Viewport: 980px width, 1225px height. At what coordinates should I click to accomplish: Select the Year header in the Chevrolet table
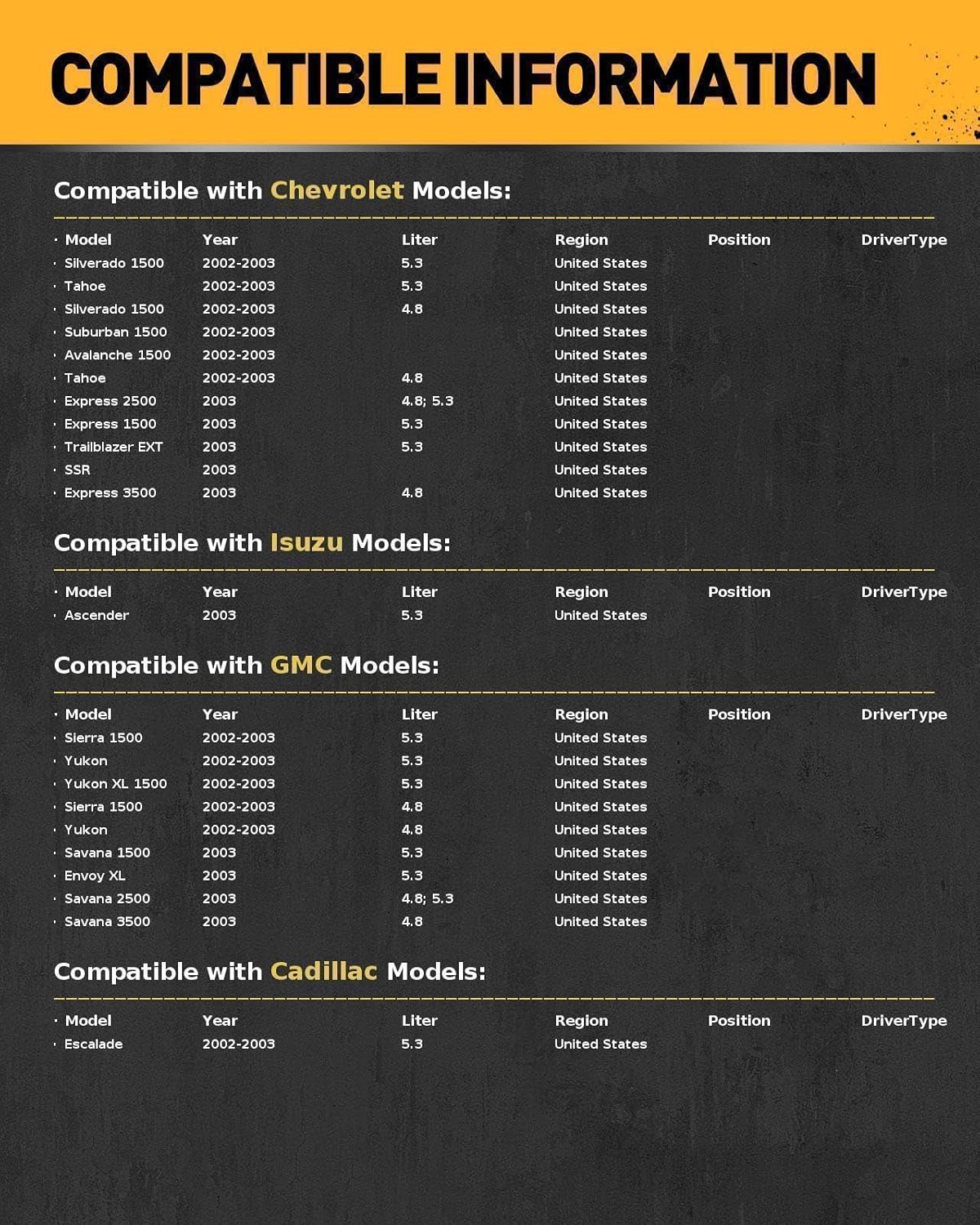click(220, 239)
